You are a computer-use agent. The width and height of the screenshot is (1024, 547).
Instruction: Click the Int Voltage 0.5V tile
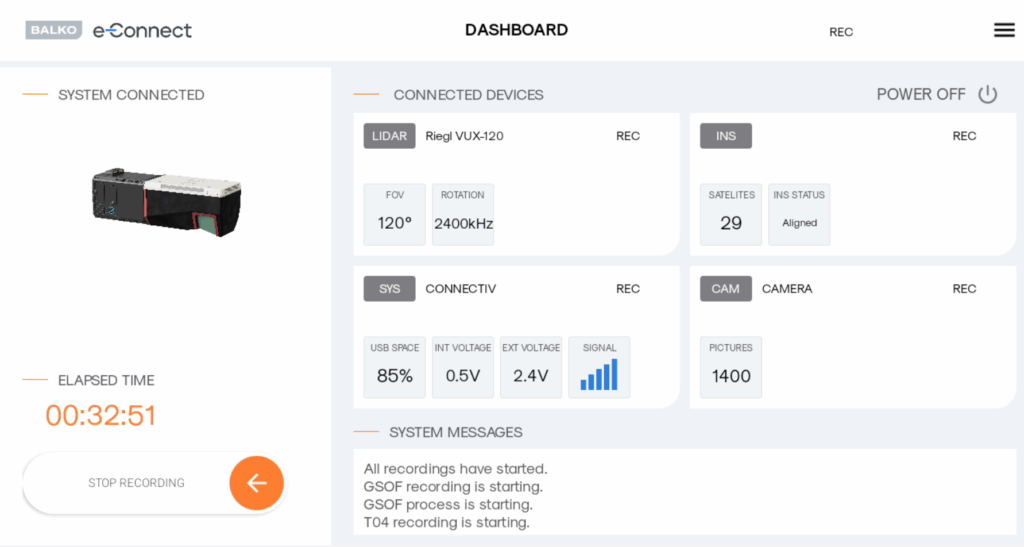pyautogui.click(x=463, y=367)
